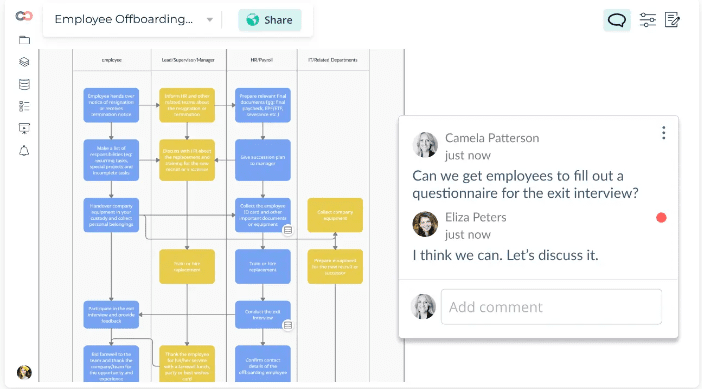Image resolution: width=702 pixels, height=389 pixels.
Task: Open the database icon in sidebar
Action: tap(24, 84)
